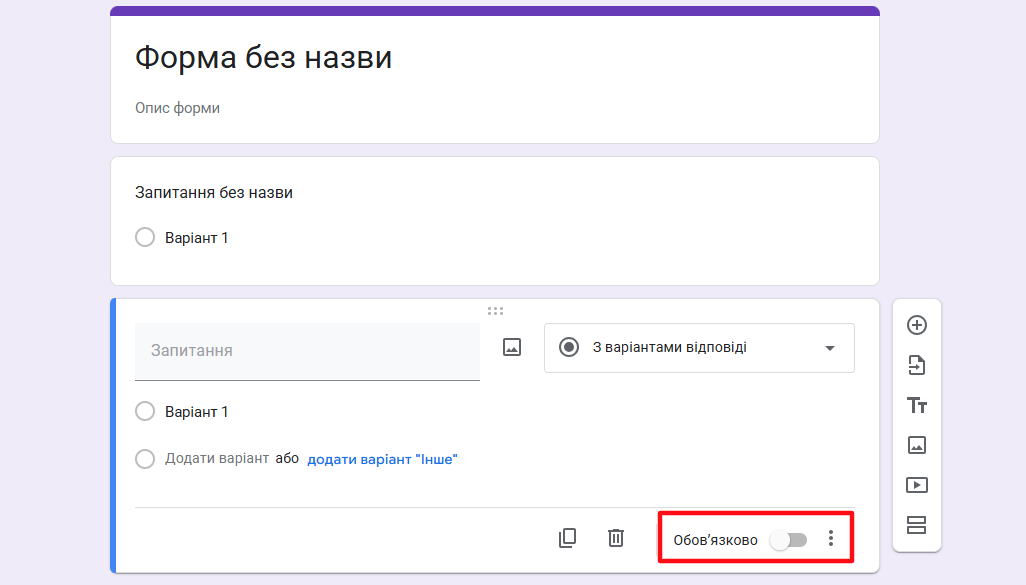1026x585 pixels.
Task: Open the three-dot more options menu
Action: [830, 539]
